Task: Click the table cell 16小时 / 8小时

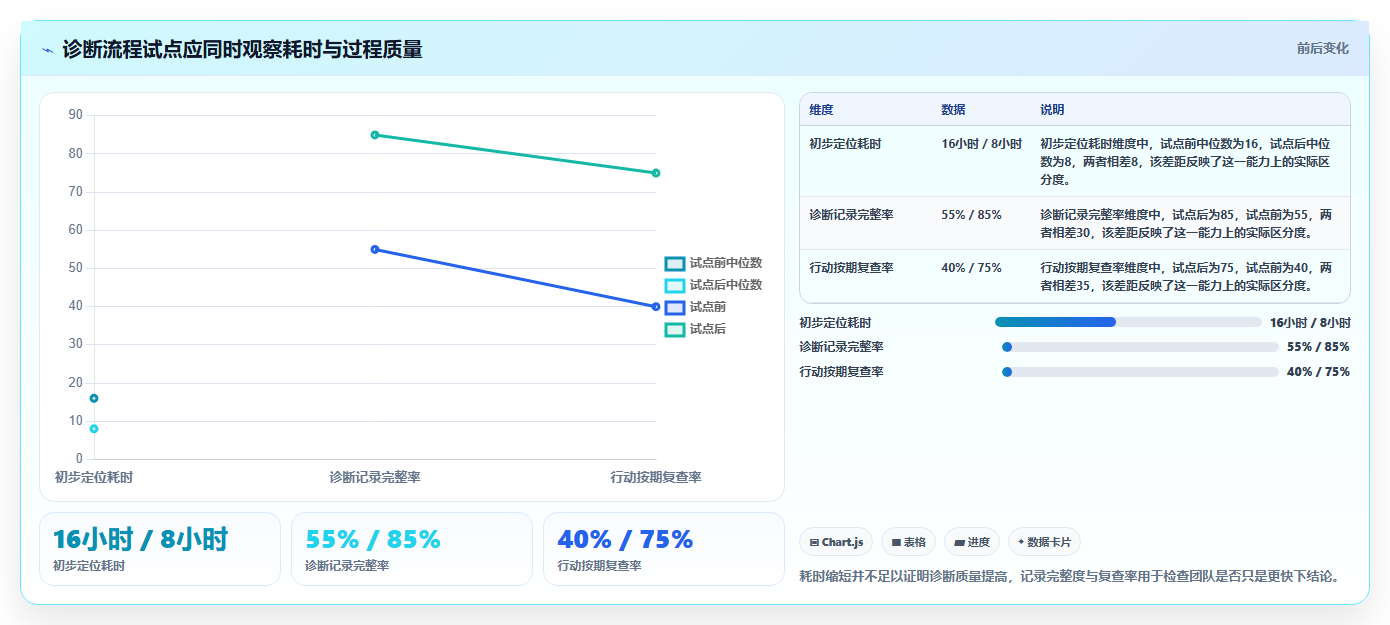Action: (x=981, y=144)
